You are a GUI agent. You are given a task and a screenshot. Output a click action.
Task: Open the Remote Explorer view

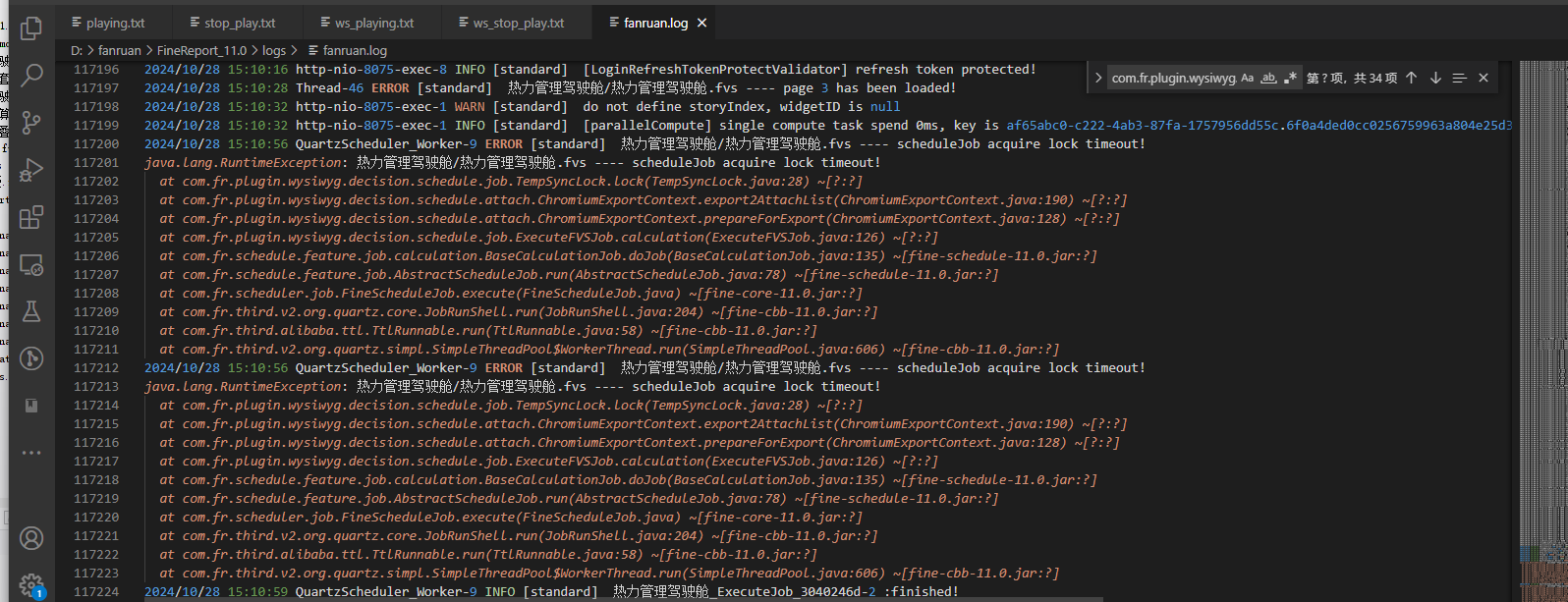(31, 264)
